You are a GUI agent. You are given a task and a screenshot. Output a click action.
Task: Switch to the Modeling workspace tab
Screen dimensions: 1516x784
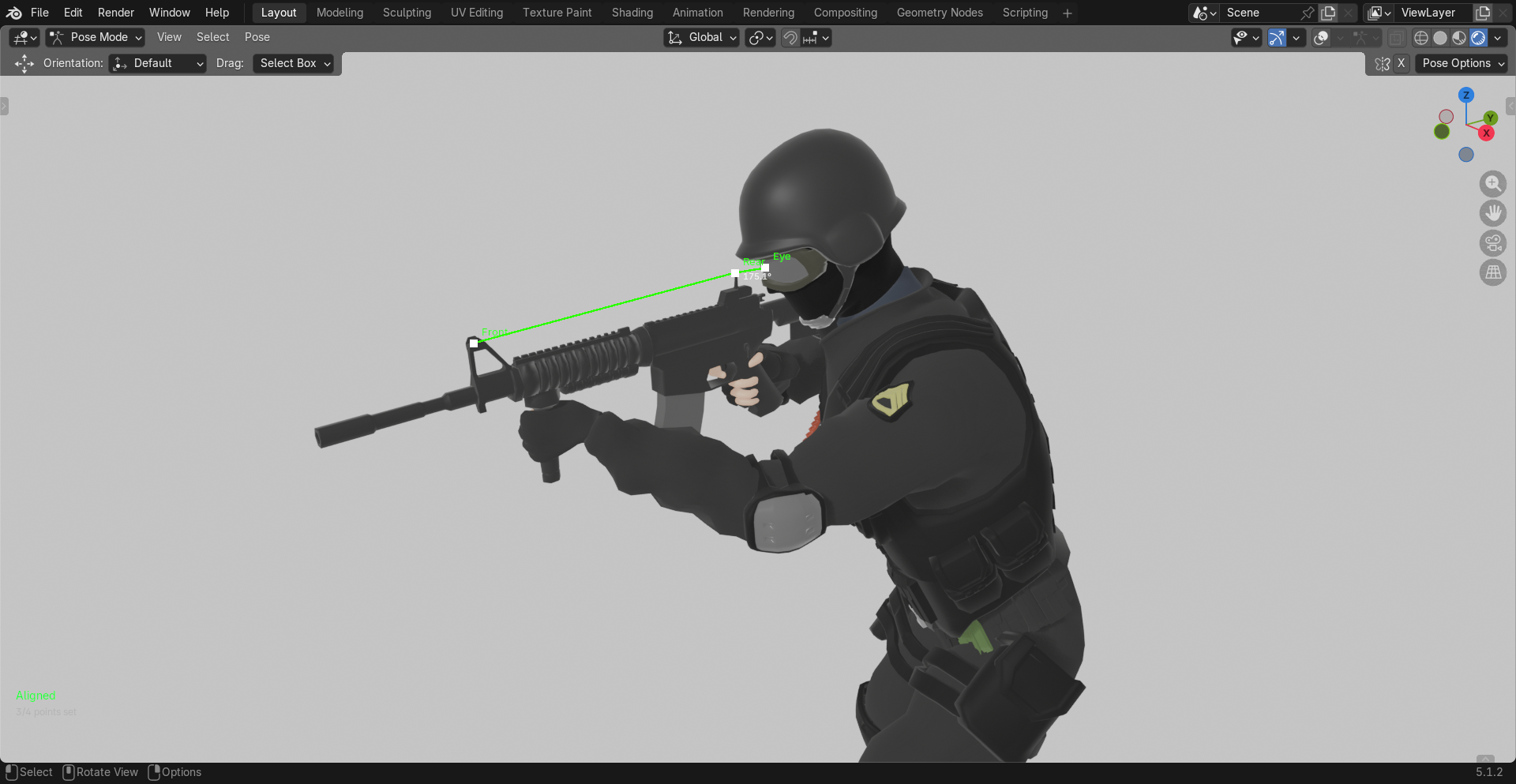(340, 13)
